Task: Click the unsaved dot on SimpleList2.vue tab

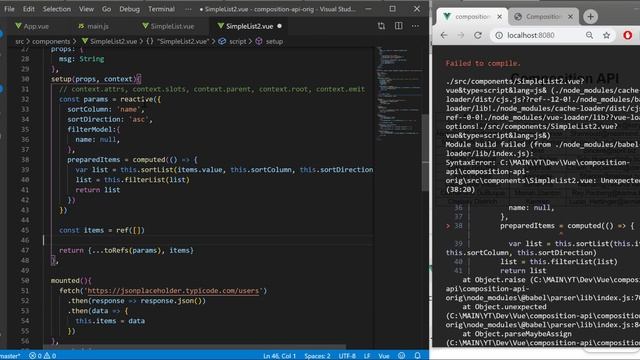Action: pyautogui.click(x=280, y=26)
